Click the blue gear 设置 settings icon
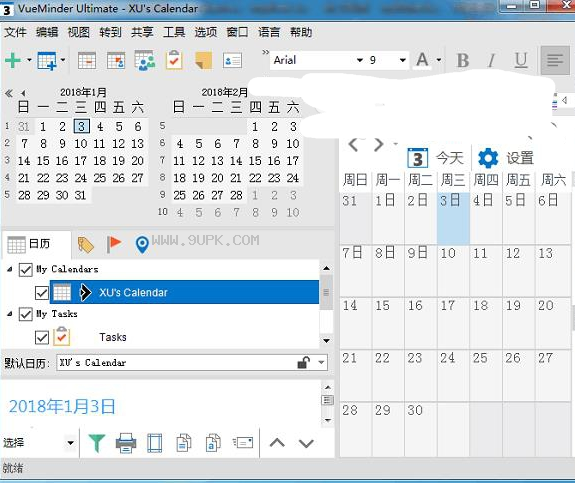575x486 pixels. click(x=488, y=158)
